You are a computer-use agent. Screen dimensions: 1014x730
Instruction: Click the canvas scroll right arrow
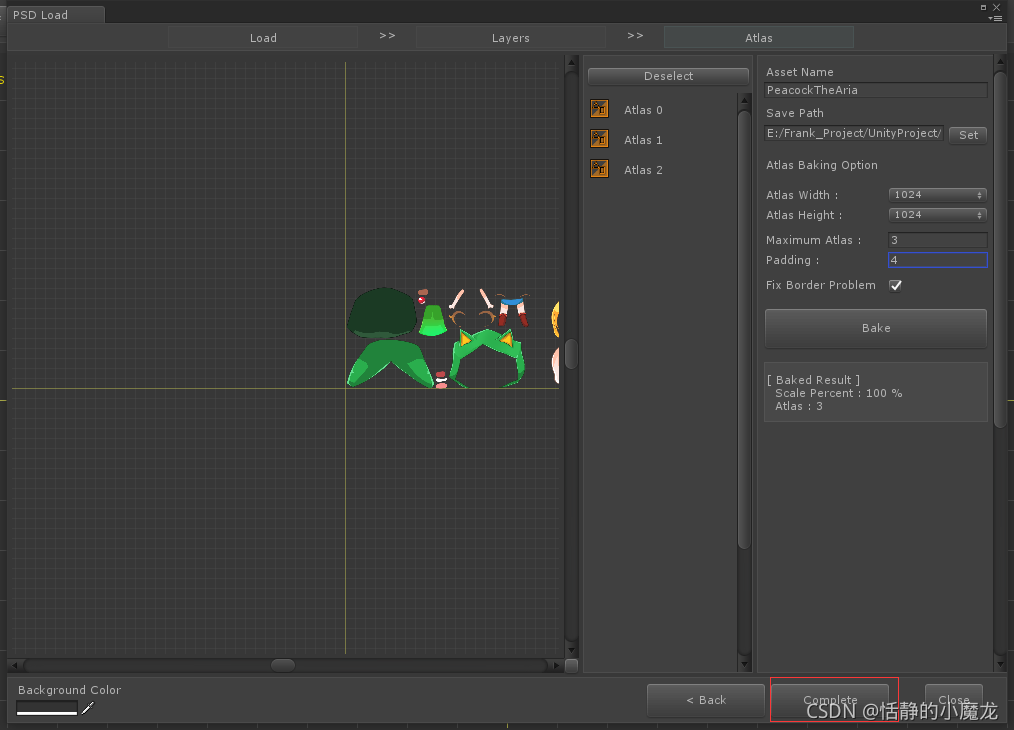[x=557, y=665]
